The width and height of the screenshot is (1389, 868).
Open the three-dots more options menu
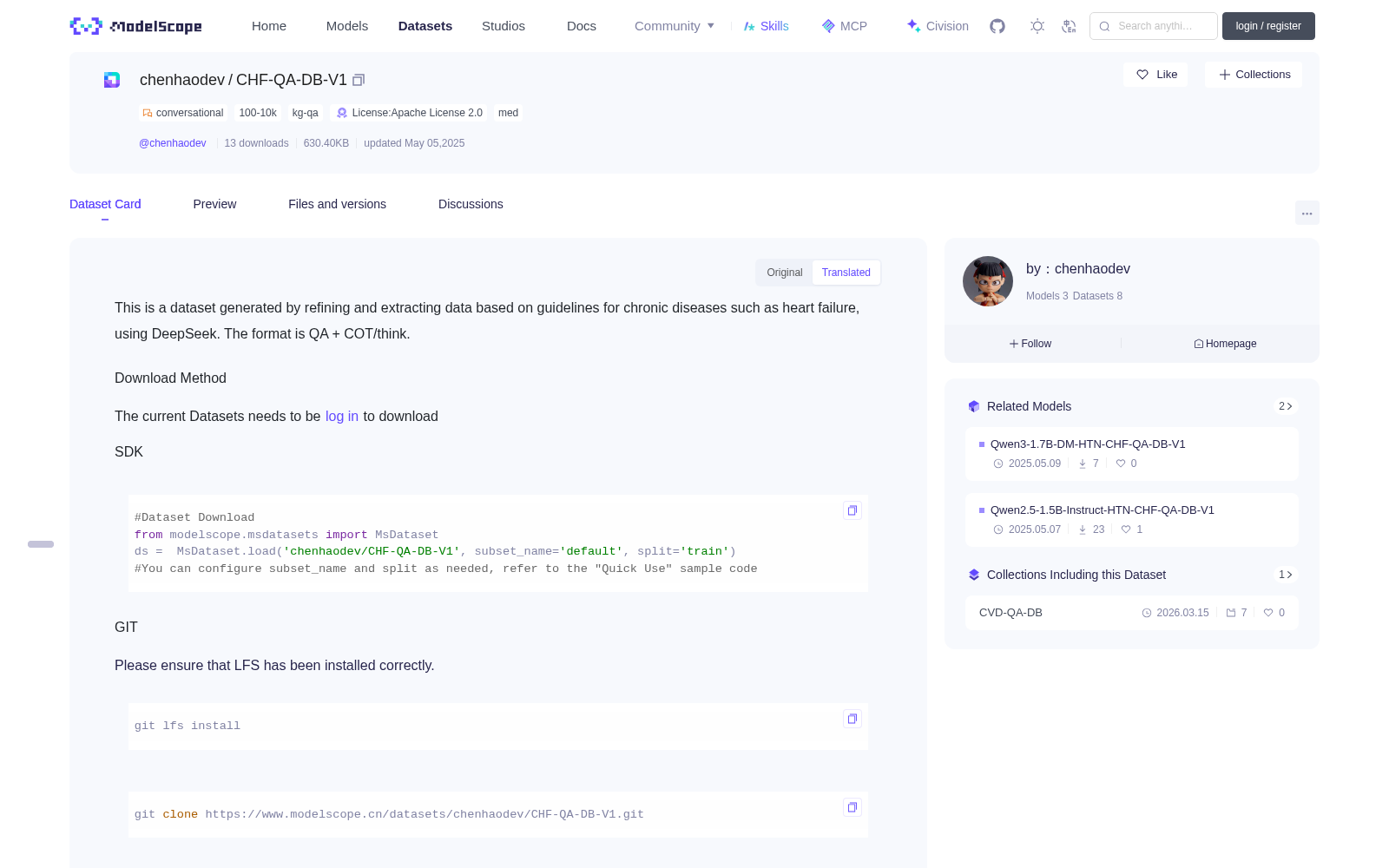[x=1307, y=213]
